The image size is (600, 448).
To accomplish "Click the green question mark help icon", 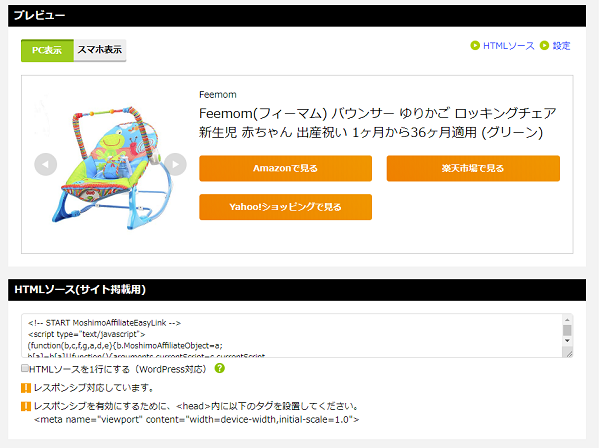I will point(220,368).
